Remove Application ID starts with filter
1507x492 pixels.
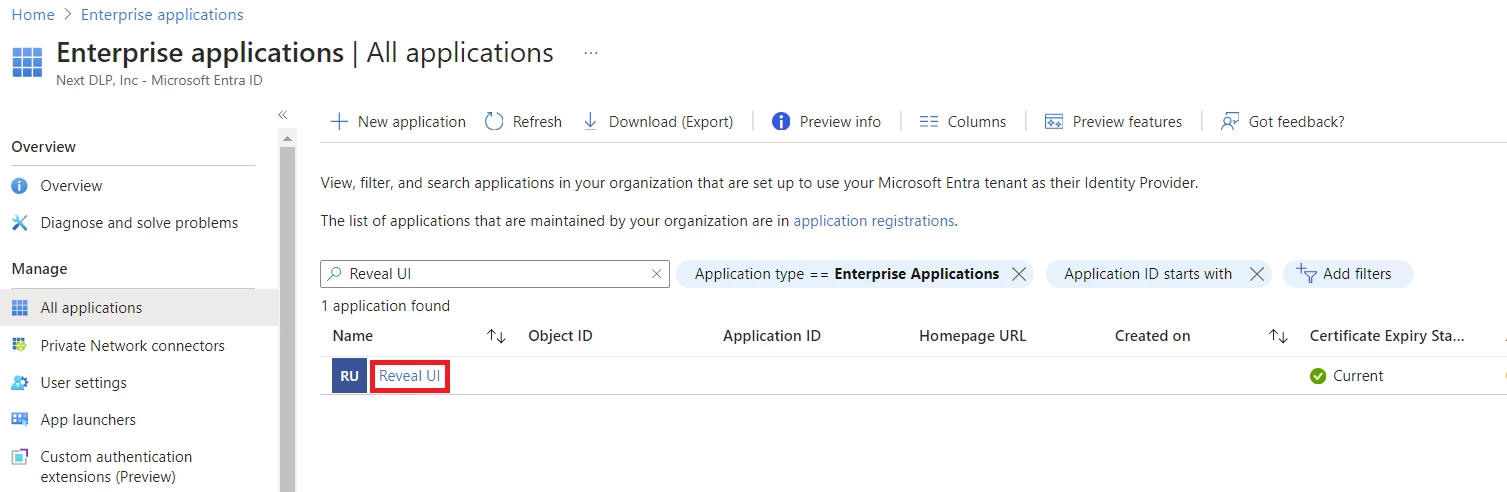click(x=1257, y=274)
